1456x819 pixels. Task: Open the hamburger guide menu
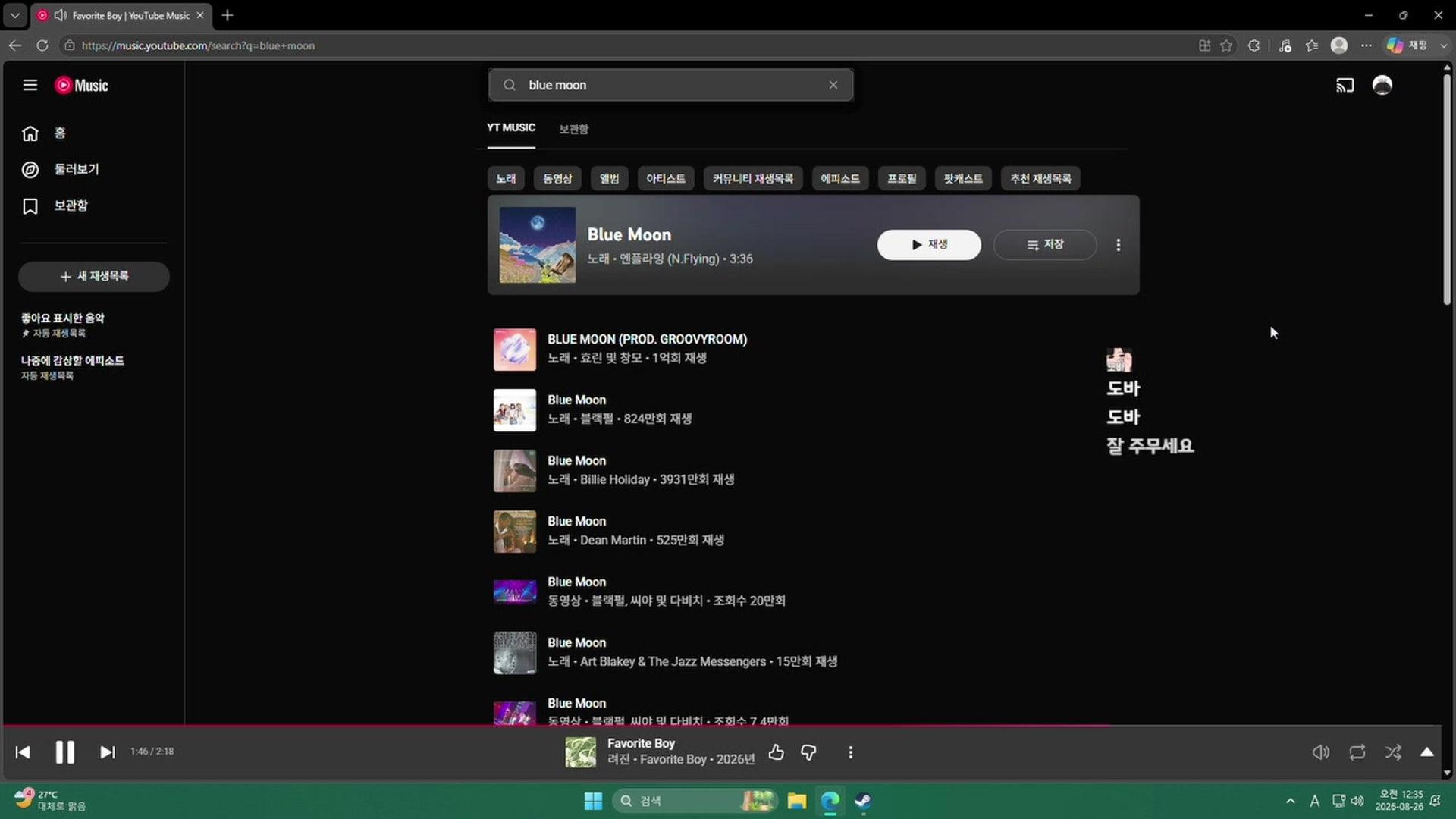[x=30, y=85]
